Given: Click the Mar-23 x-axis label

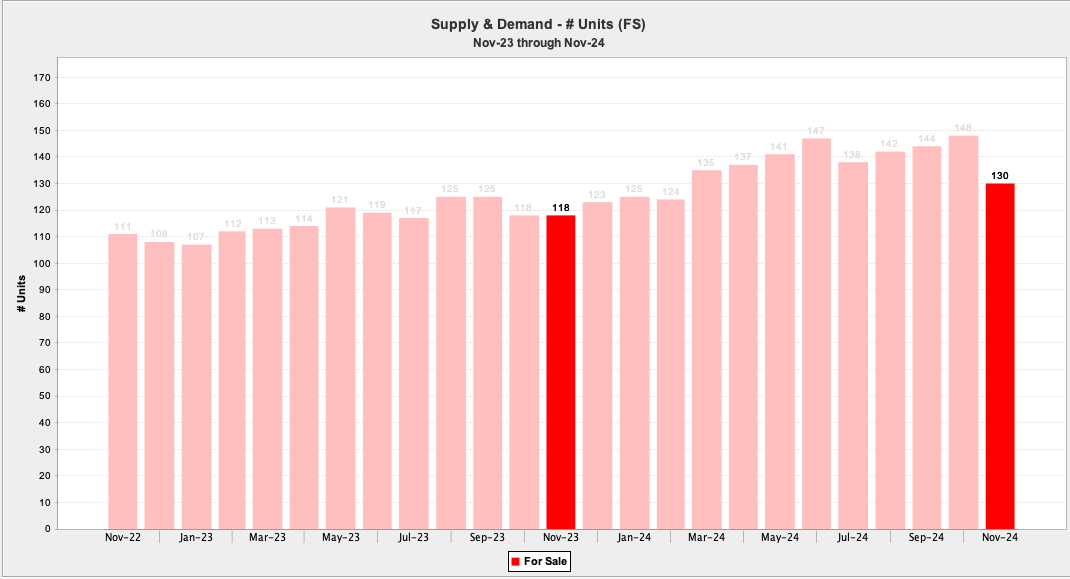Looking at the screenshot, I should (x=268, y=537).
